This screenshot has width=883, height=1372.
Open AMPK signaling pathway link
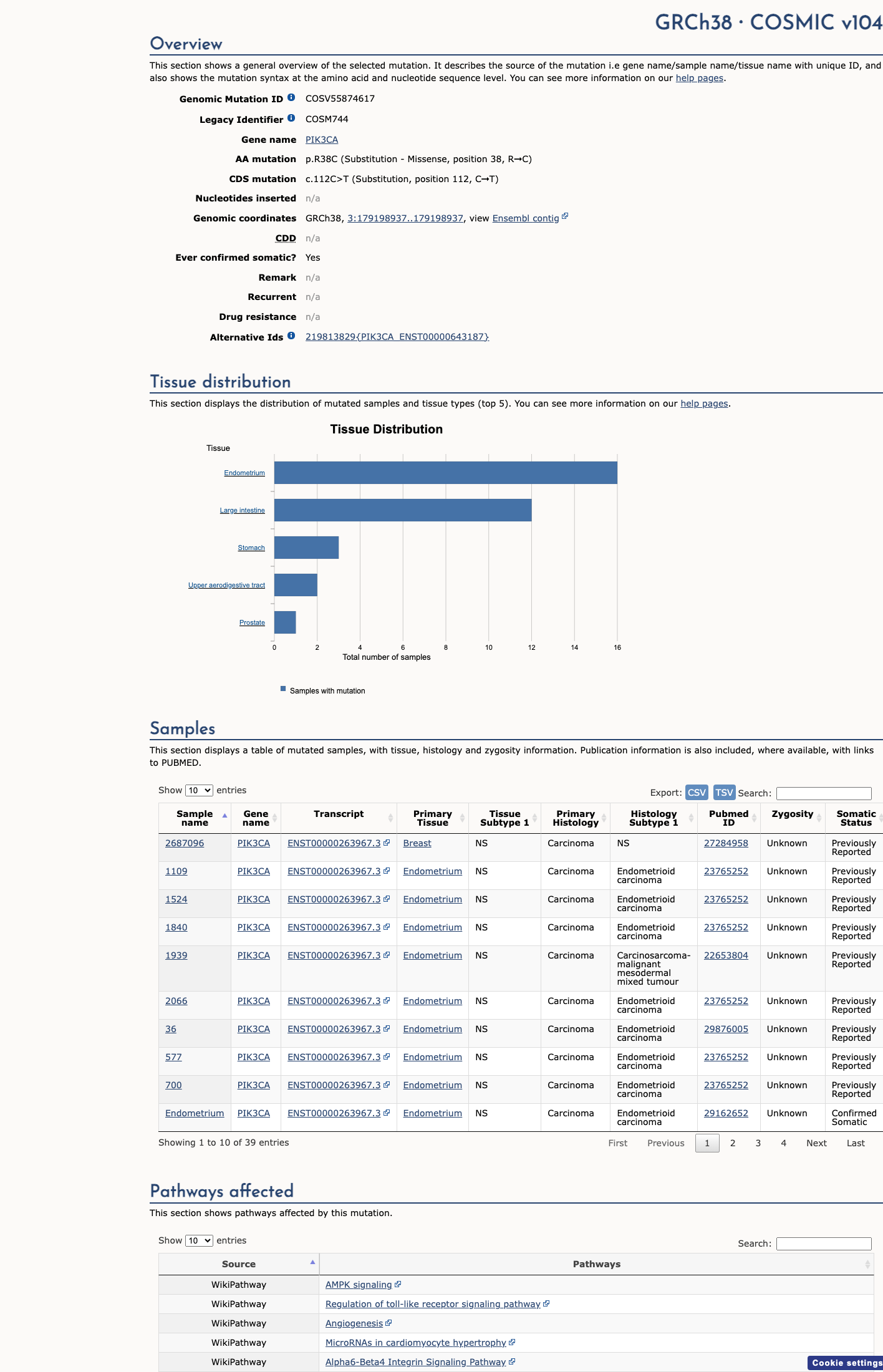[359, 1285]
